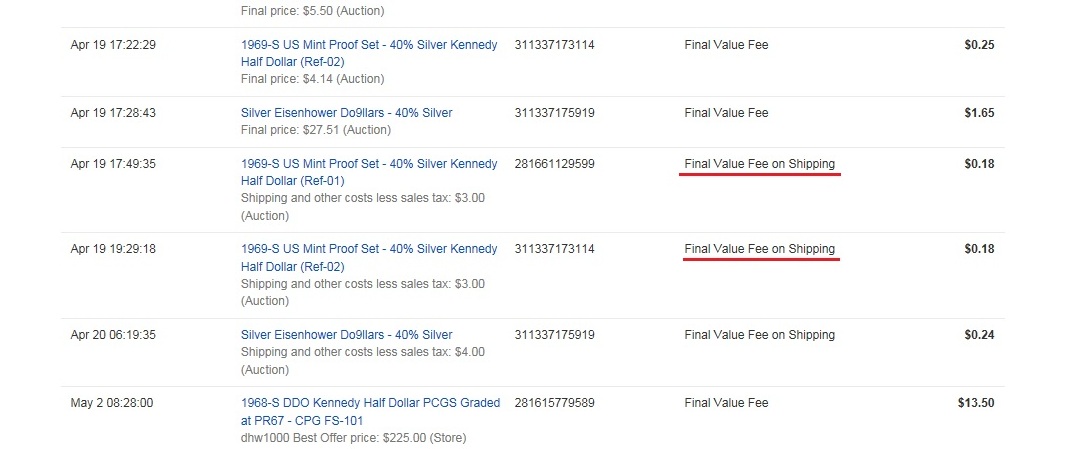The height and width of the screenshot is (449, 1076).
Task: Click item number 311337173114 beside the $0.25 fee
Action: pos(554,45)
